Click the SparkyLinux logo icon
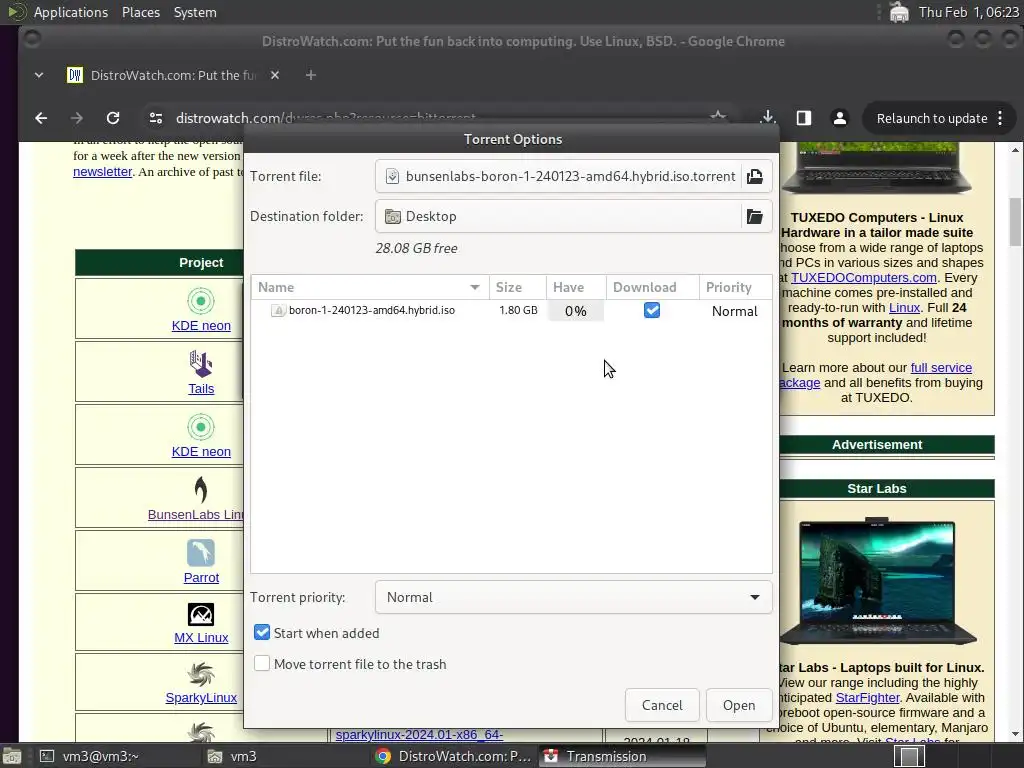This screenshot has height=768, width=1024. (200, 675)
